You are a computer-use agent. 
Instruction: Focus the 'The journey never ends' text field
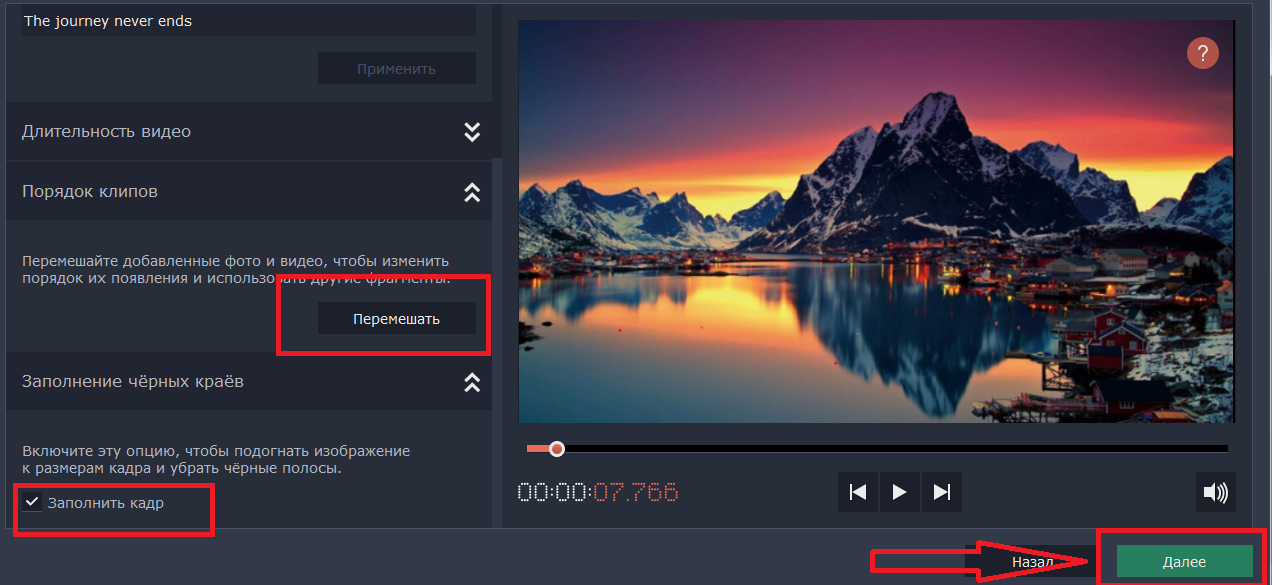(x=248, y=21)
